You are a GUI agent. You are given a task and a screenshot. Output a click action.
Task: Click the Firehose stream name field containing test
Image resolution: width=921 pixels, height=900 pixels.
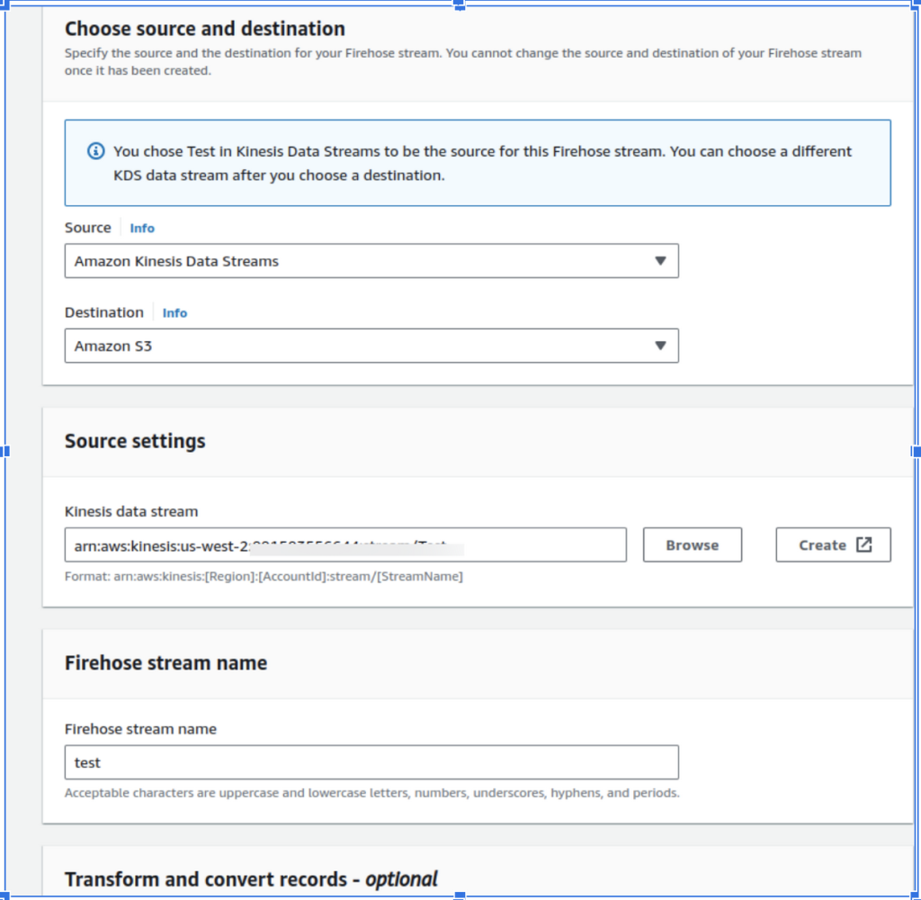tap(371, 762)
